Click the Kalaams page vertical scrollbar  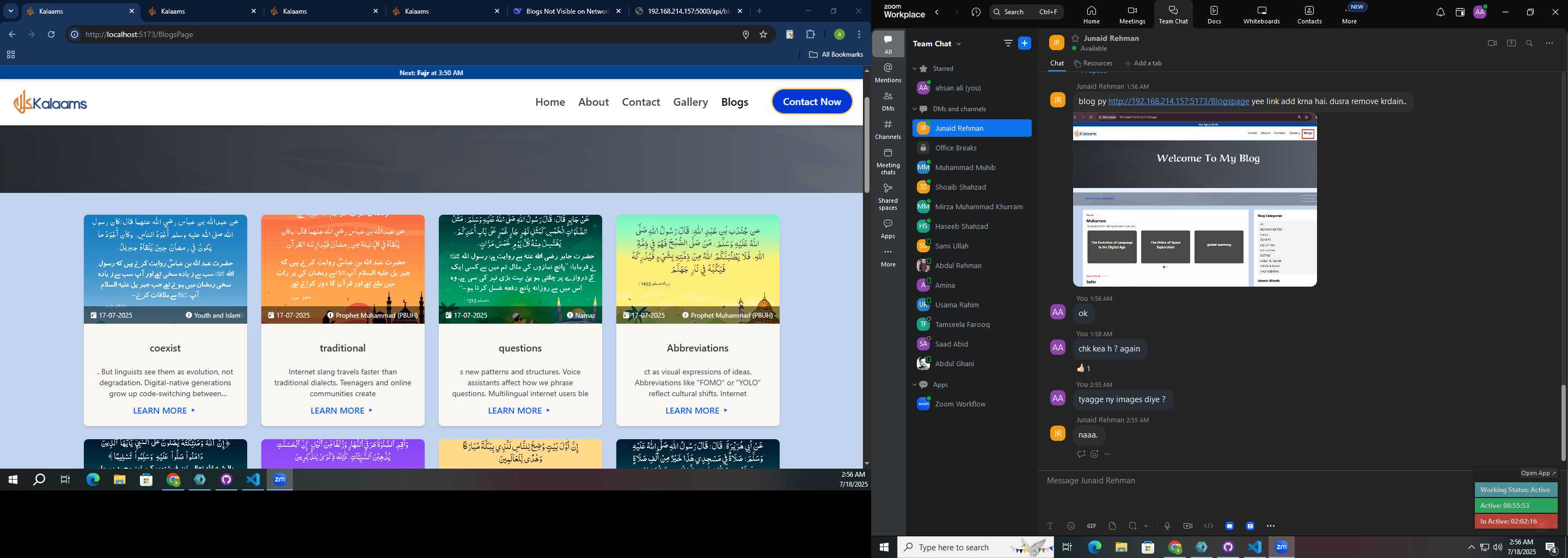click(x=867, y=145)
